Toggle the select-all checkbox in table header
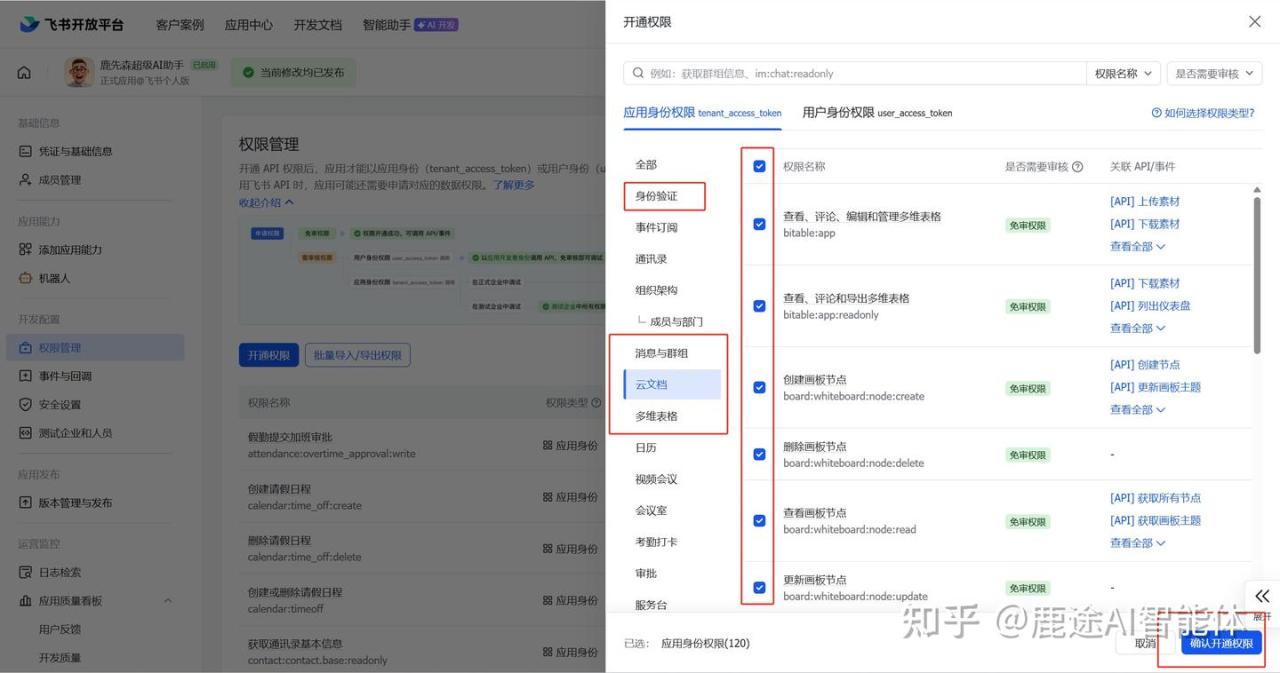 click(x=759, y=166)
